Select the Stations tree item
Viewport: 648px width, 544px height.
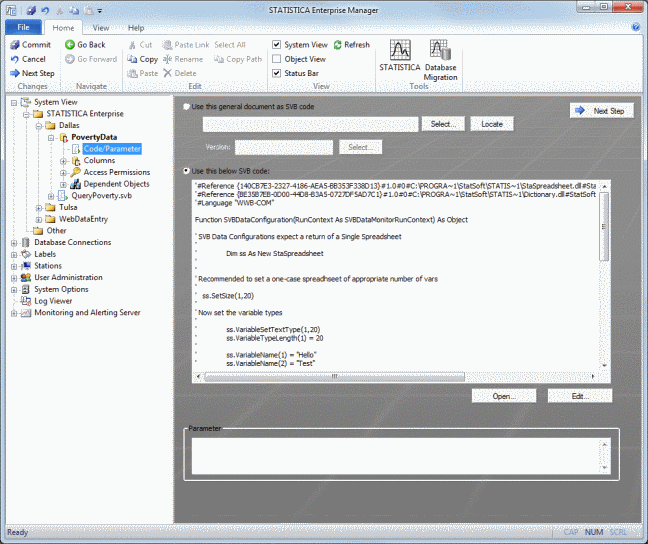pos(48,266)
